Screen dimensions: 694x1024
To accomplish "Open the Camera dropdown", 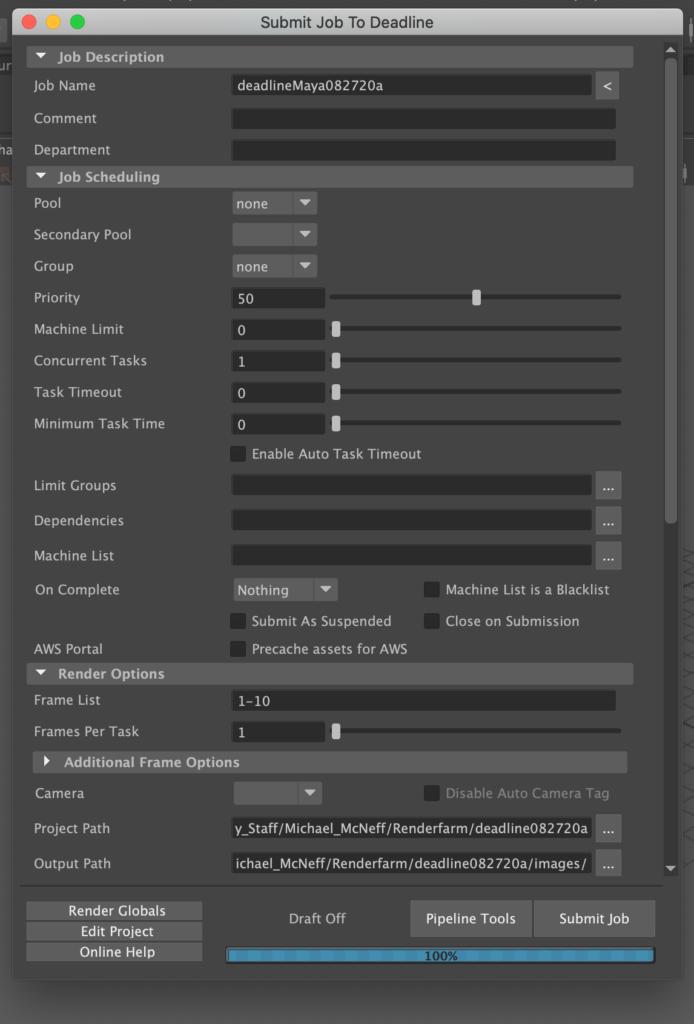I will [277, 793].
